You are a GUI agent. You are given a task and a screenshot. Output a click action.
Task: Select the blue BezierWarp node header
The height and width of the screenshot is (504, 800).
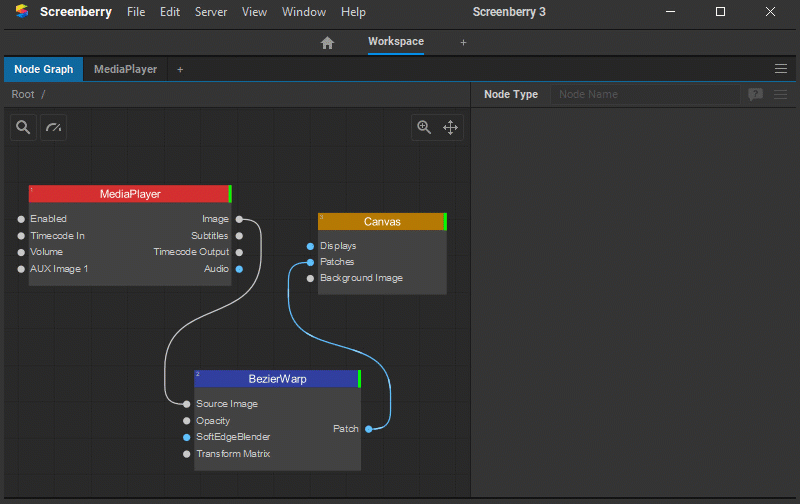[x=276, y=379]
